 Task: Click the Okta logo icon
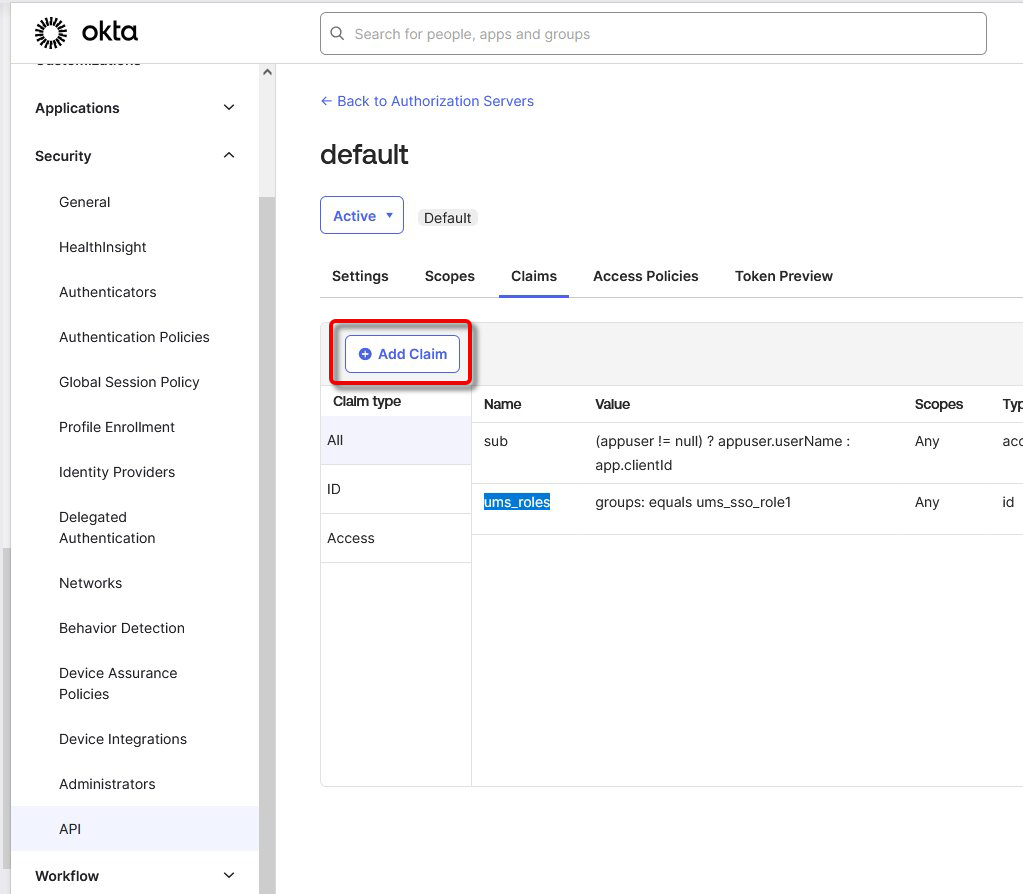pyautogui.click(x=51, y=33)
